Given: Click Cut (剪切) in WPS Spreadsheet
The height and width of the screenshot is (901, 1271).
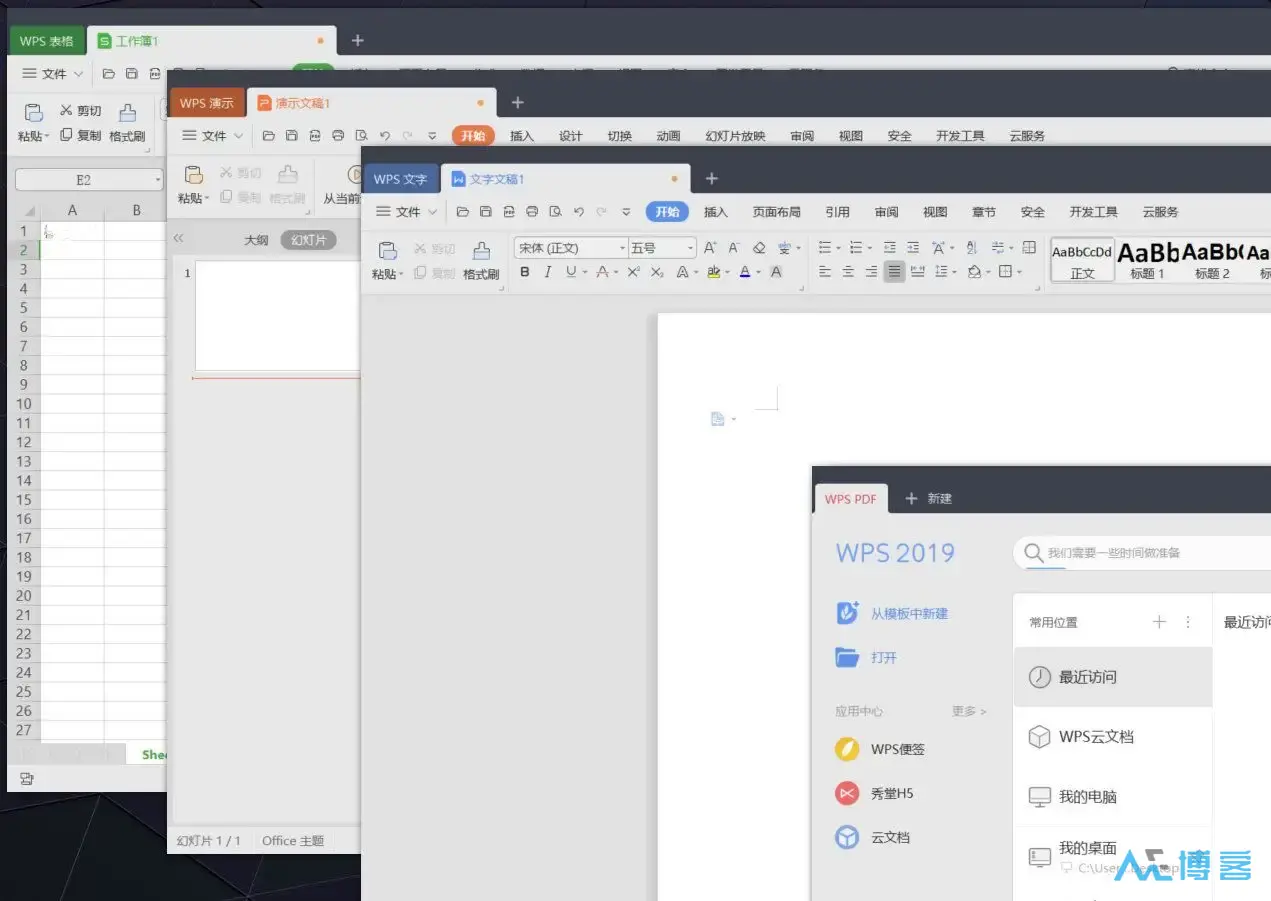Looking at the screenshot, I should click(x=81, y=111).
